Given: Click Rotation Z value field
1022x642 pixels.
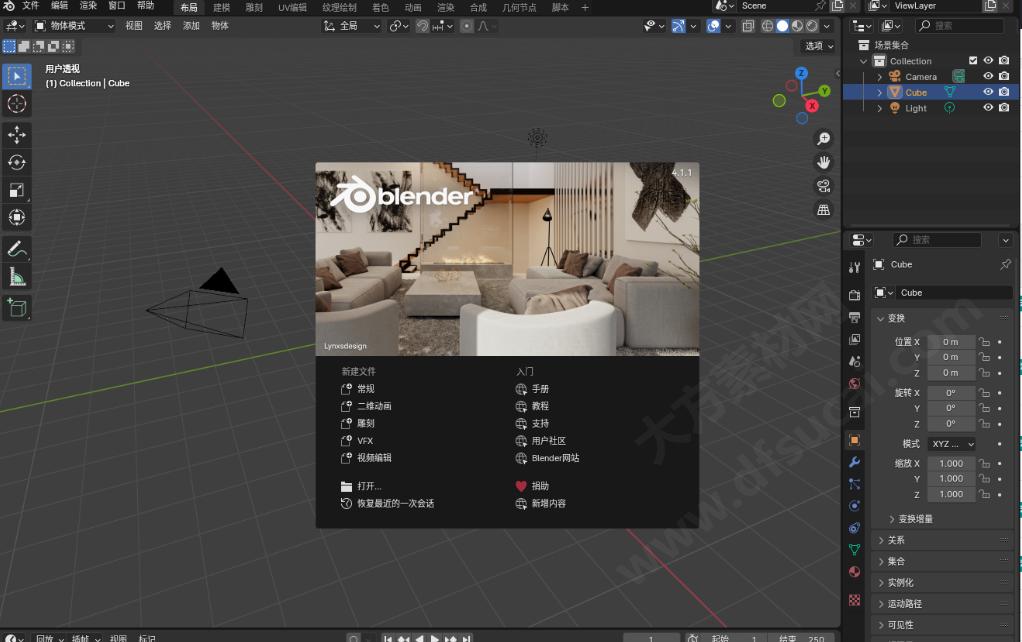Looking at the screenshot, I should tap(951, 424).
